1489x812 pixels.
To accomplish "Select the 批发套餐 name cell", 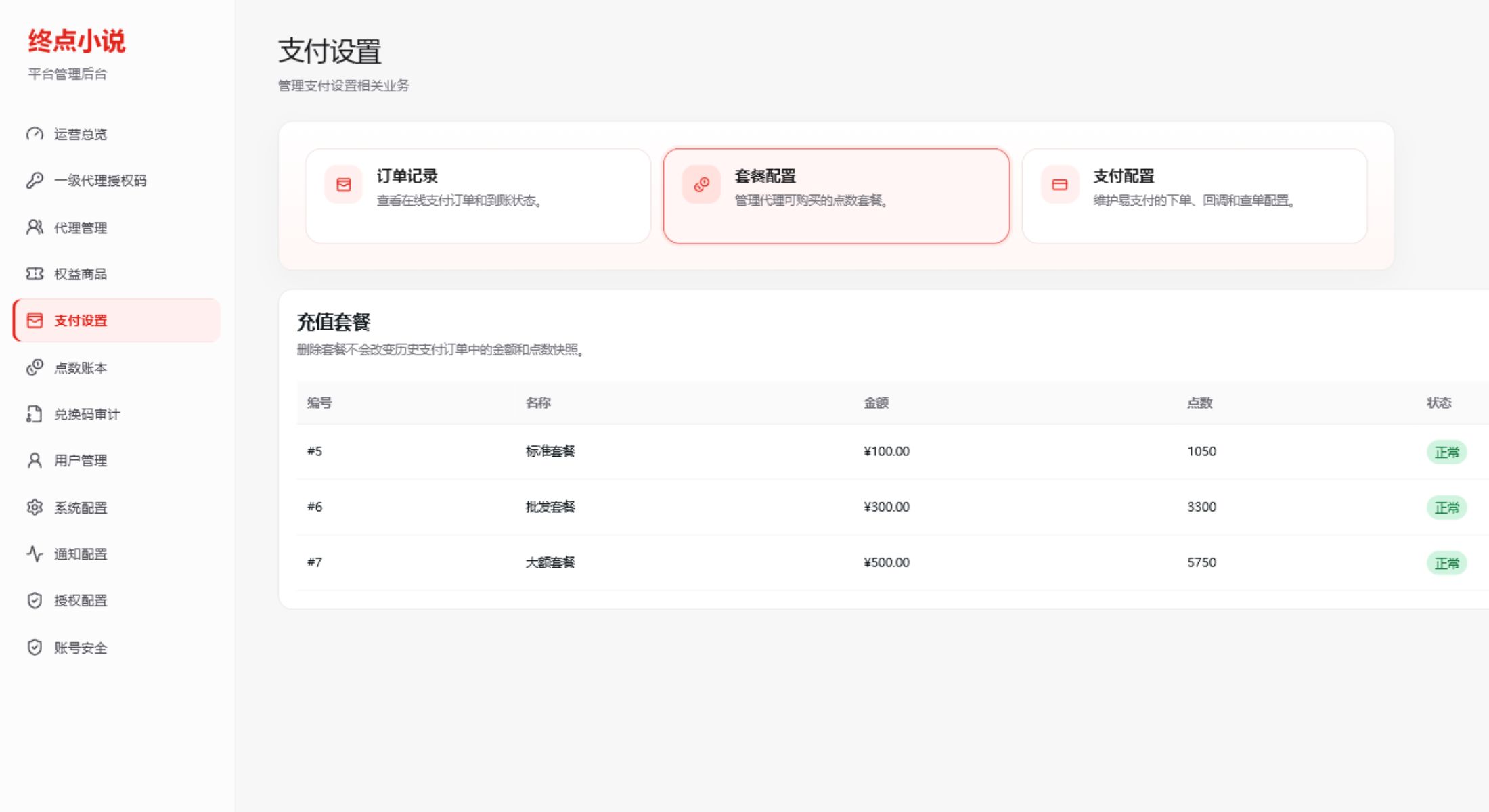I will tap(550, 507).
